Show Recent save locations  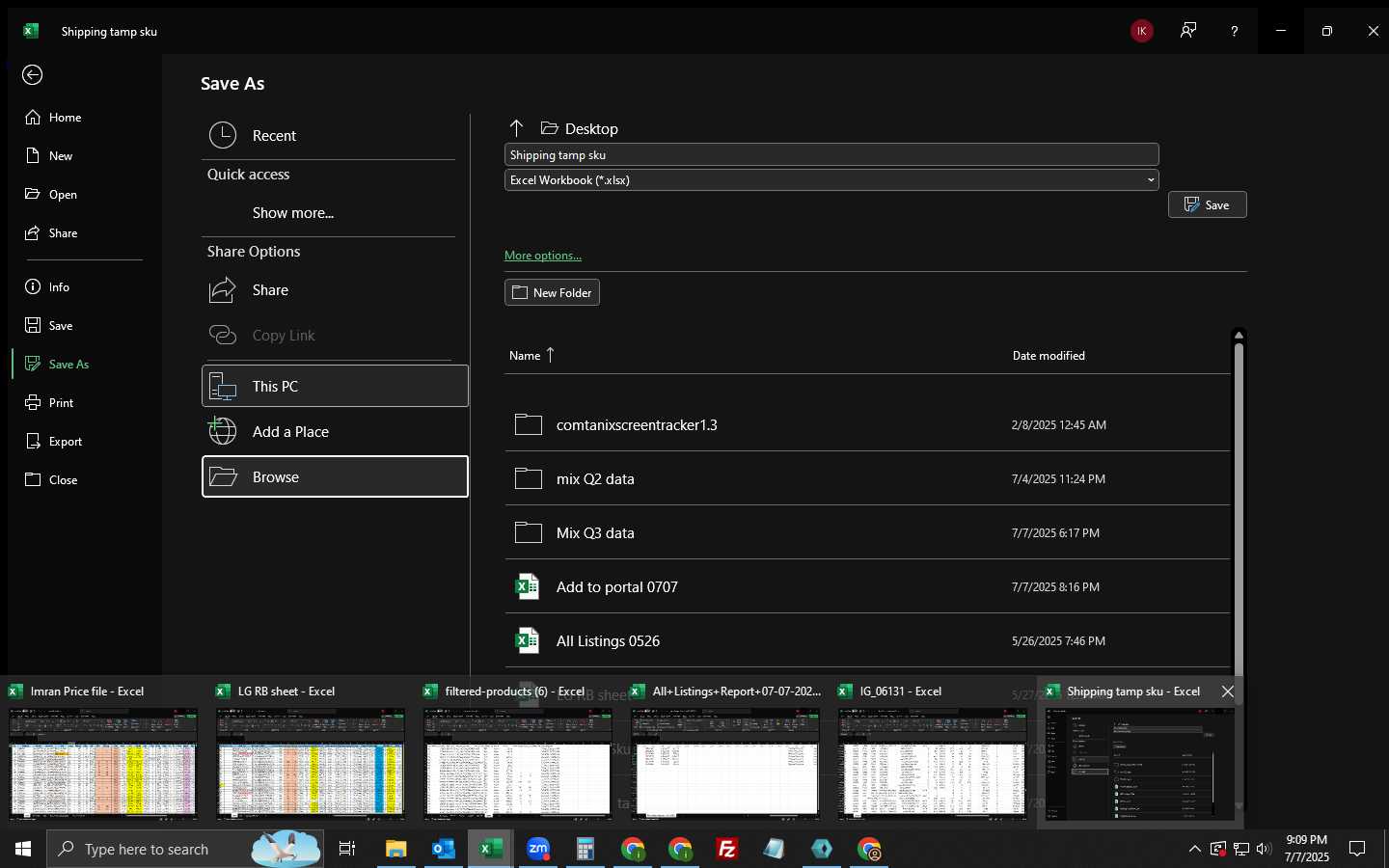(x=335, y=136)
